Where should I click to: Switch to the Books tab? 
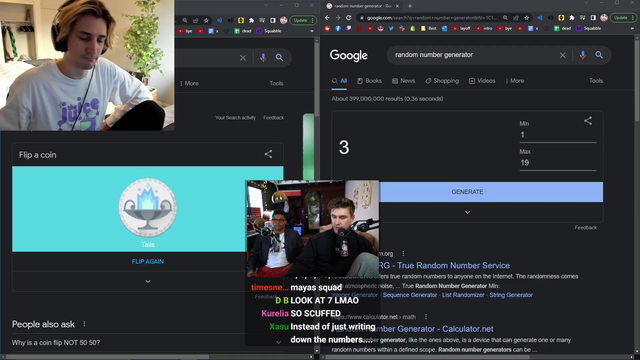pos(369,81)
